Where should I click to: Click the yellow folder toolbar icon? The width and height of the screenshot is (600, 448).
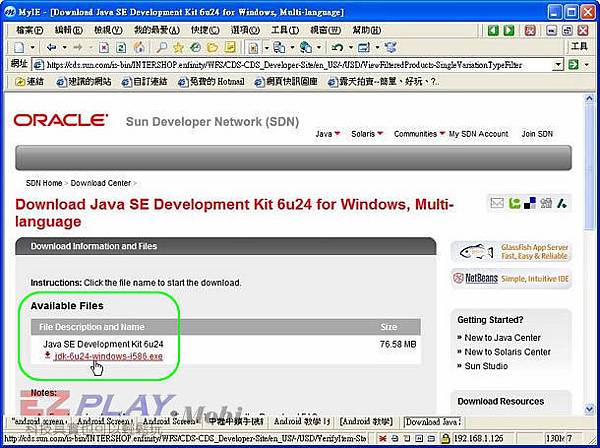tap(212, 47)
